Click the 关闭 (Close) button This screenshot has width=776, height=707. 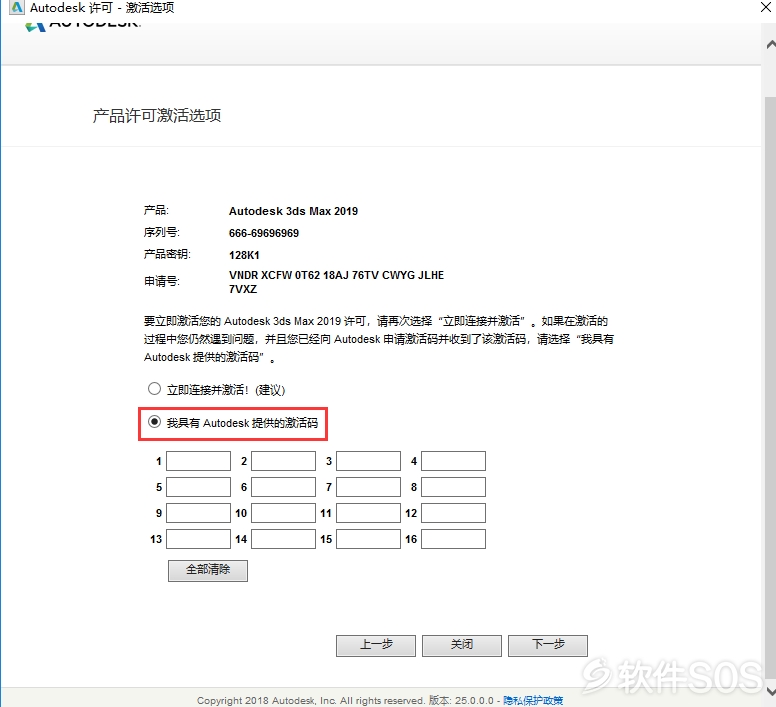point(462,646)
